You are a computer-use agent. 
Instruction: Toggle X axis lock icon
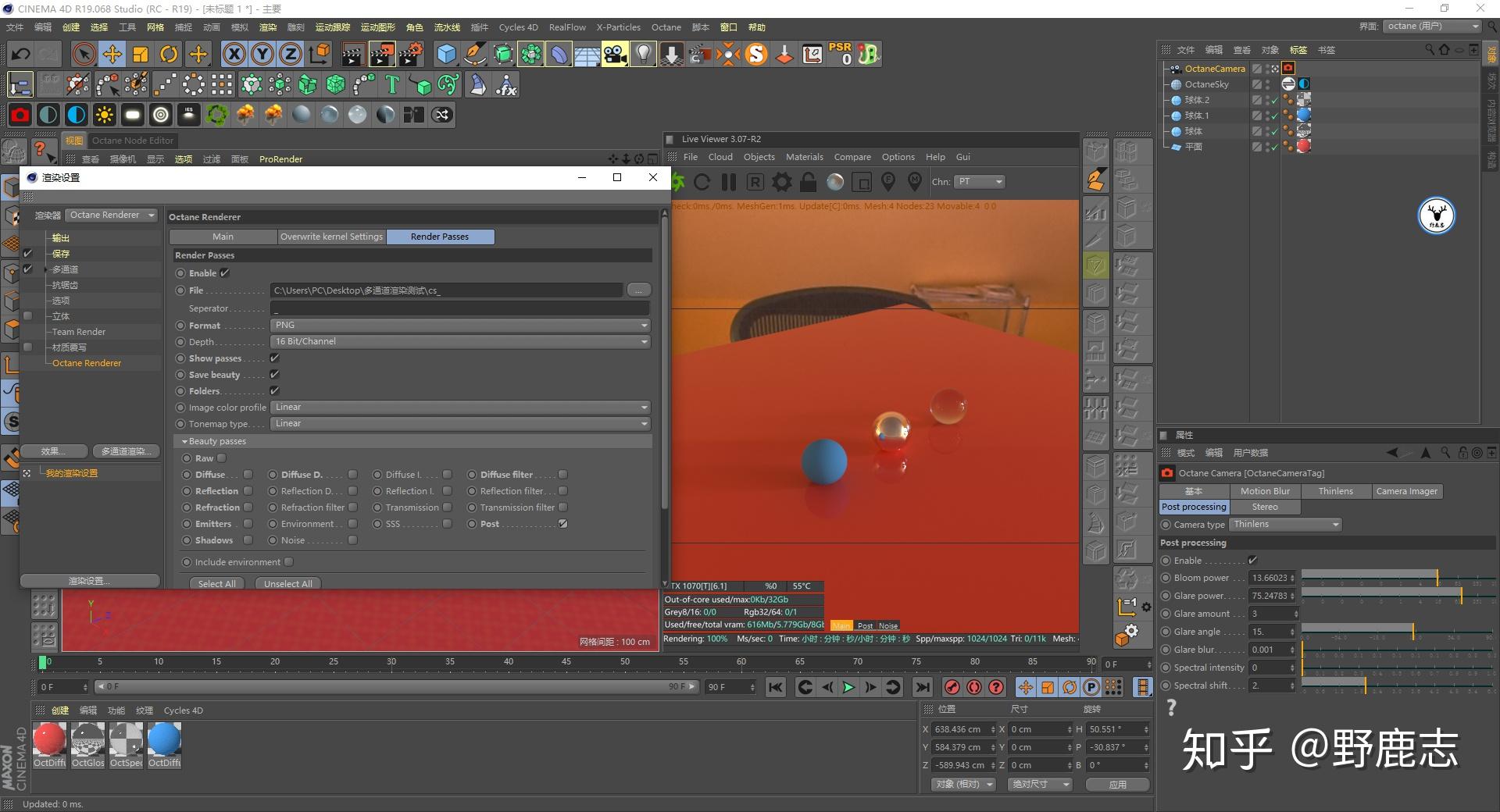[x=234, y=54]
